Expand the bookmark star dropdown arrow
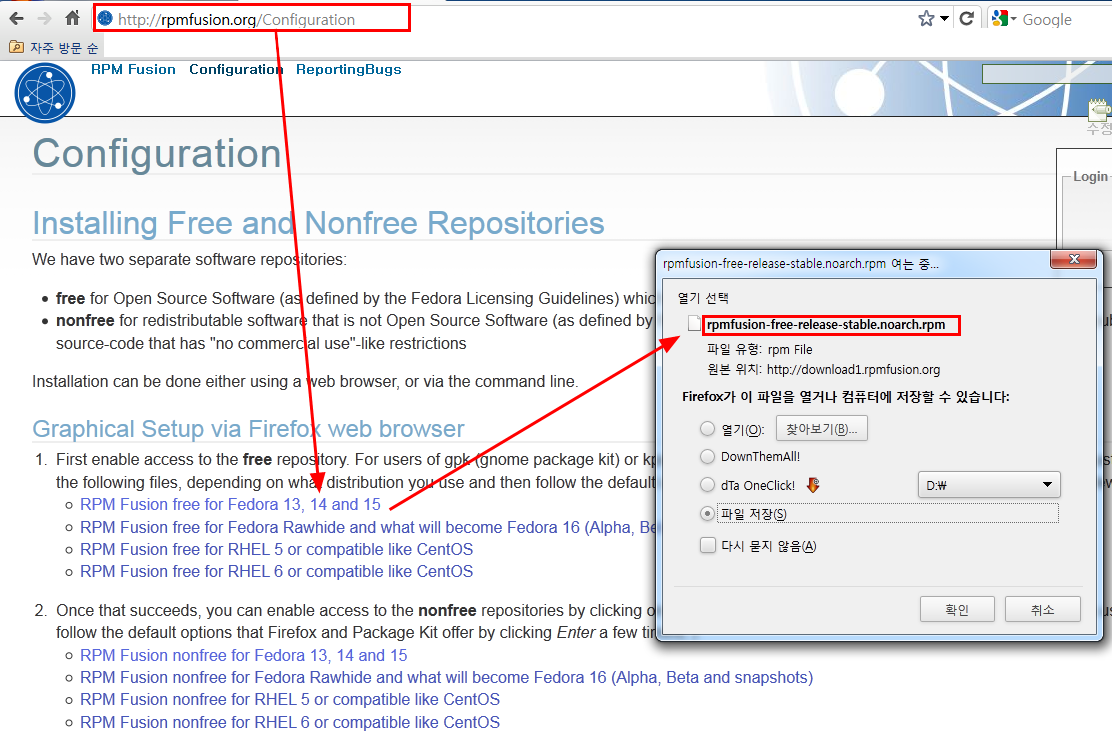Screen dimensions: 1112x738 (944, 19)
